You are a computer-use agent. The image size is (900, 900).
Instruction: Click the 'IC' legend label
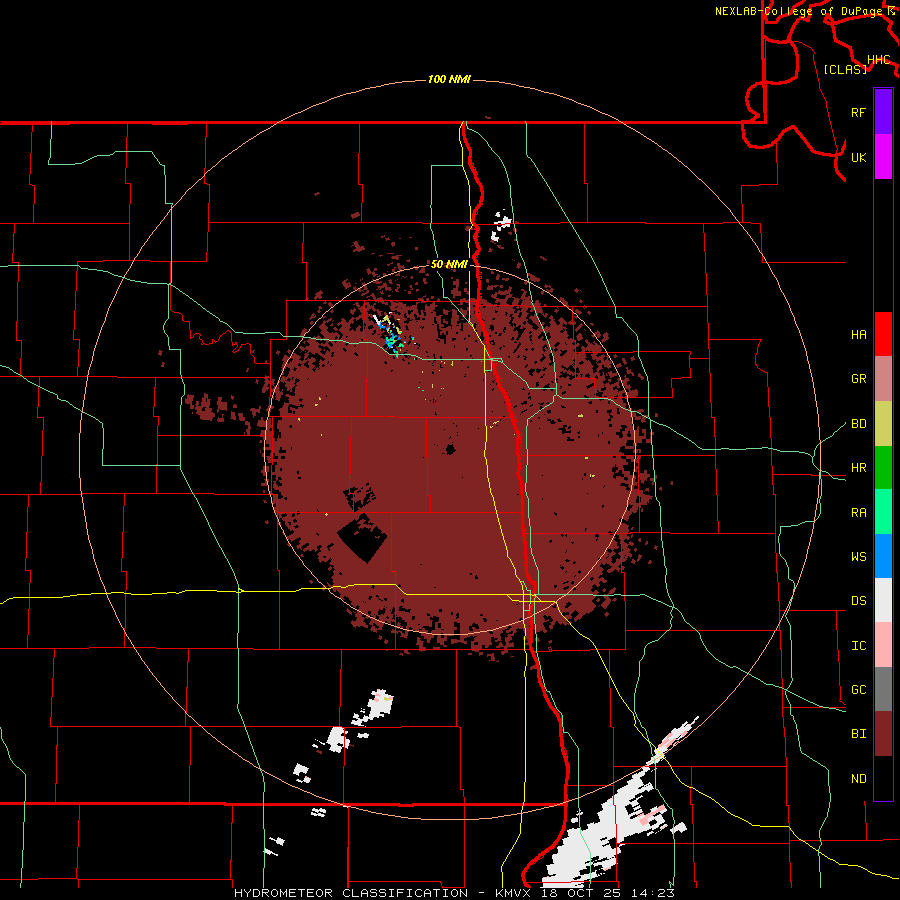tap(858, 646)
